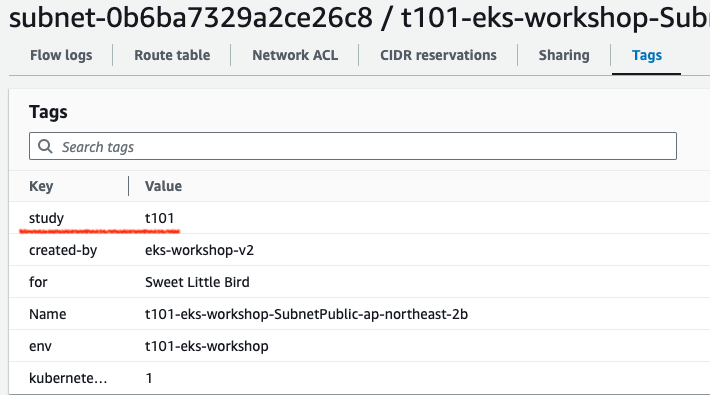Select the 'env' tag key
The height and width of the screenshot is (395, 710).
click(x=40, y=347)
